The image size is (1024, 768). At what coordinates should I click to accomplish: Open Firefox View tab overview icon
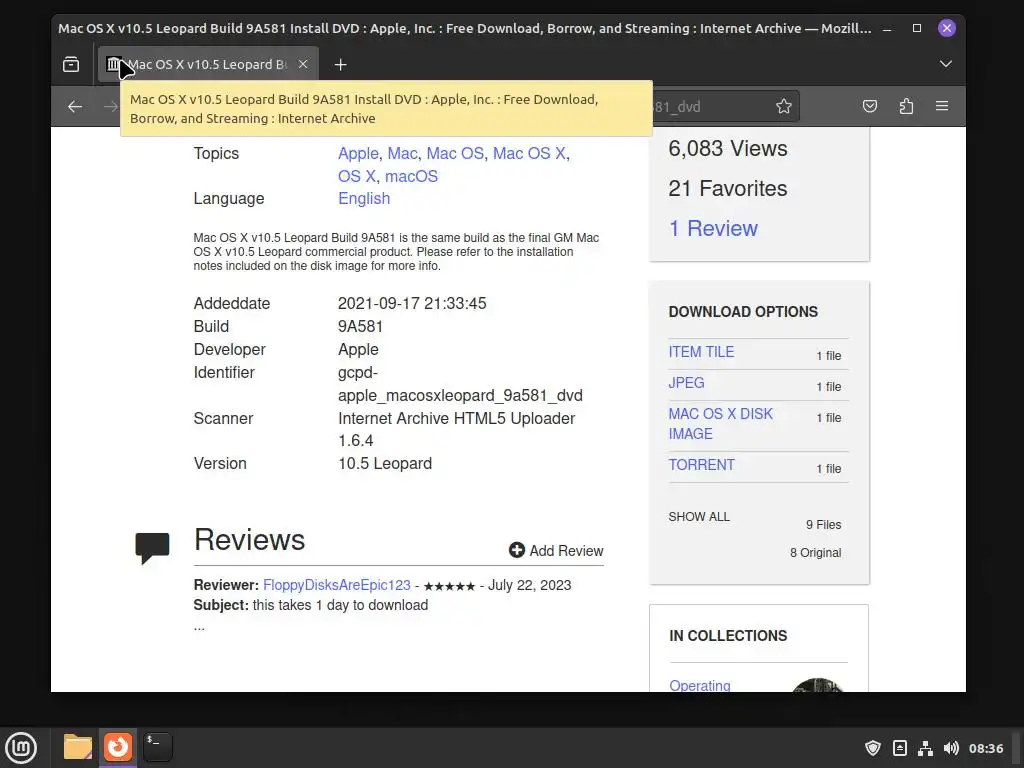pyautogui.click(x=71, y=64)
